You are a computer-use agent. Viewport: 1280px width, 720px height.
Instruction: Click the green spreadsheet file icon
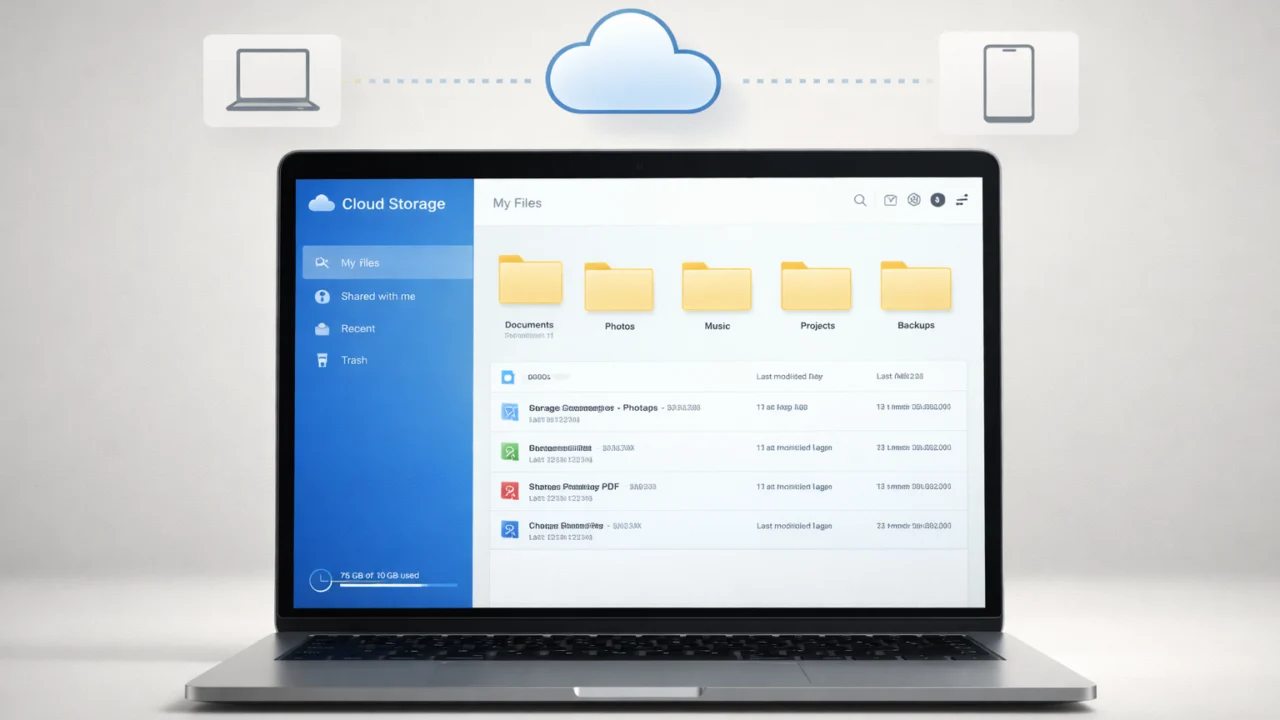[510, 451]
